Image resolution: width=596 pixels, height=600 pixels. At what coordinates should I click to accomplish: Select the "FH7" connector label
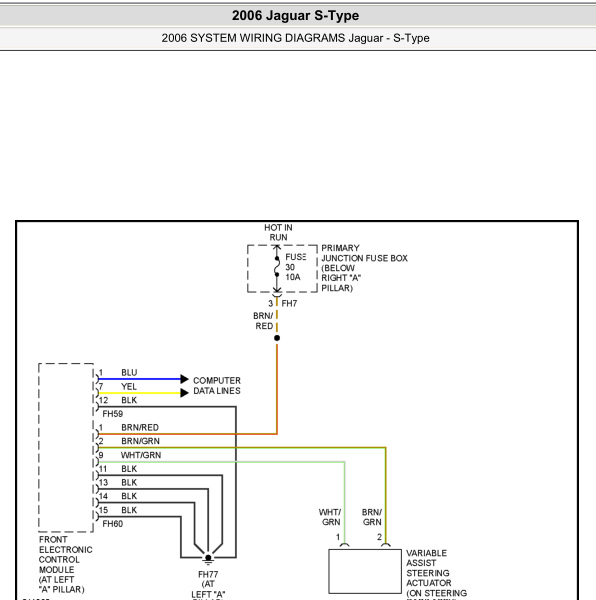point(289,303)
